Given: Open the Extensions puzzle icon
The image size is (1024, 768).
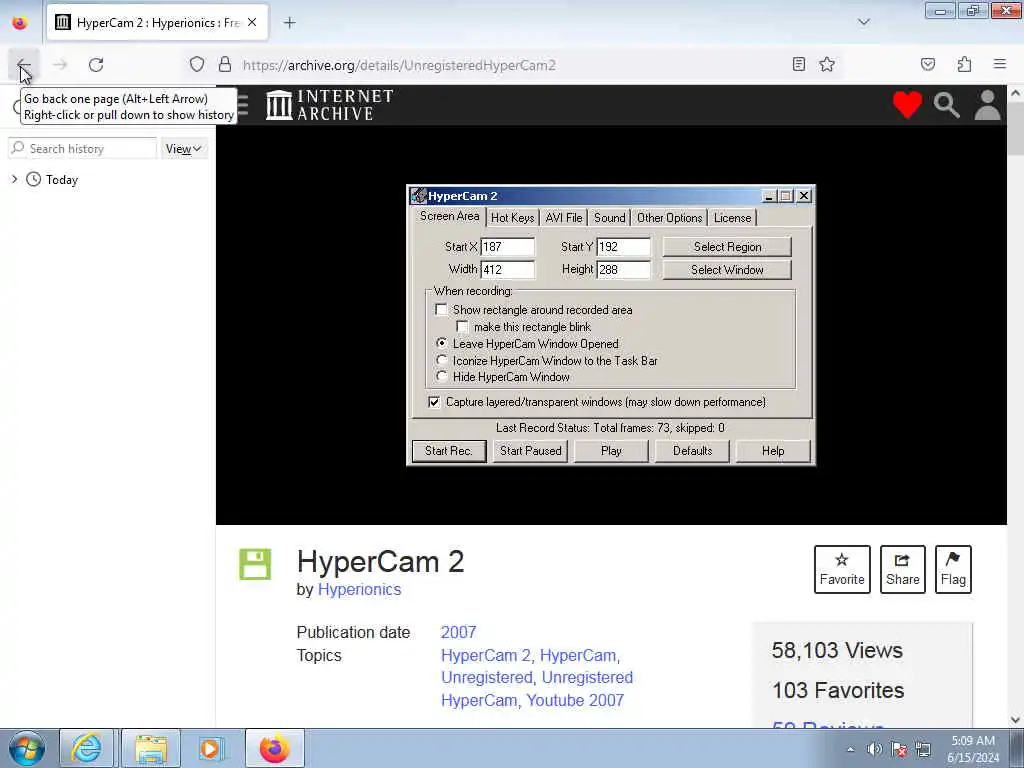Looking at the screenshot, I should (x=964, y=64).
